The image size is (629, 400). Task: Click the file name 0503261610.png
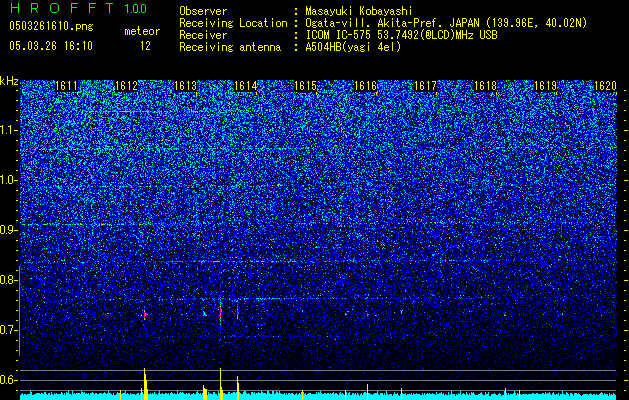click(x=51, y=27)
